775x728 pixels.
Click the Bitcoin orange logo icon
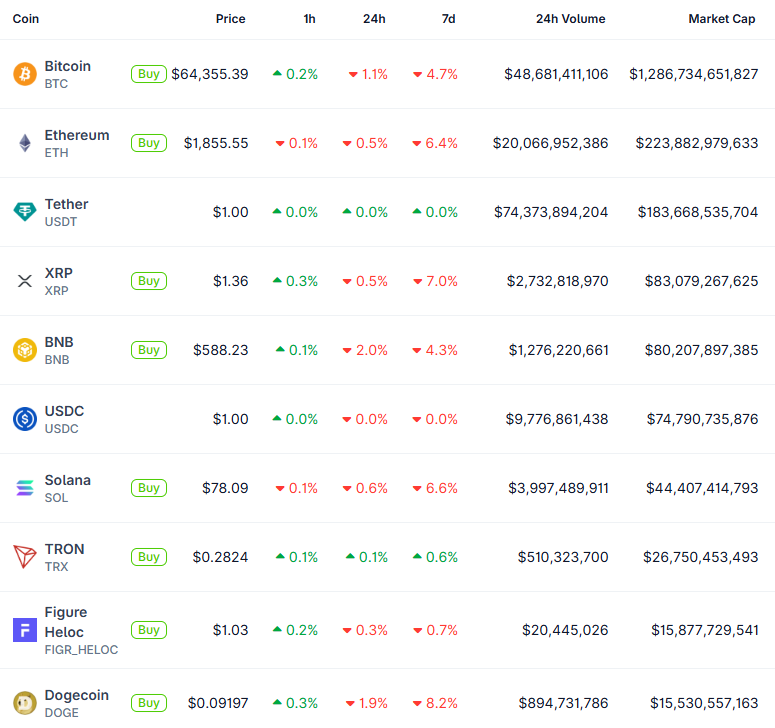24,74
